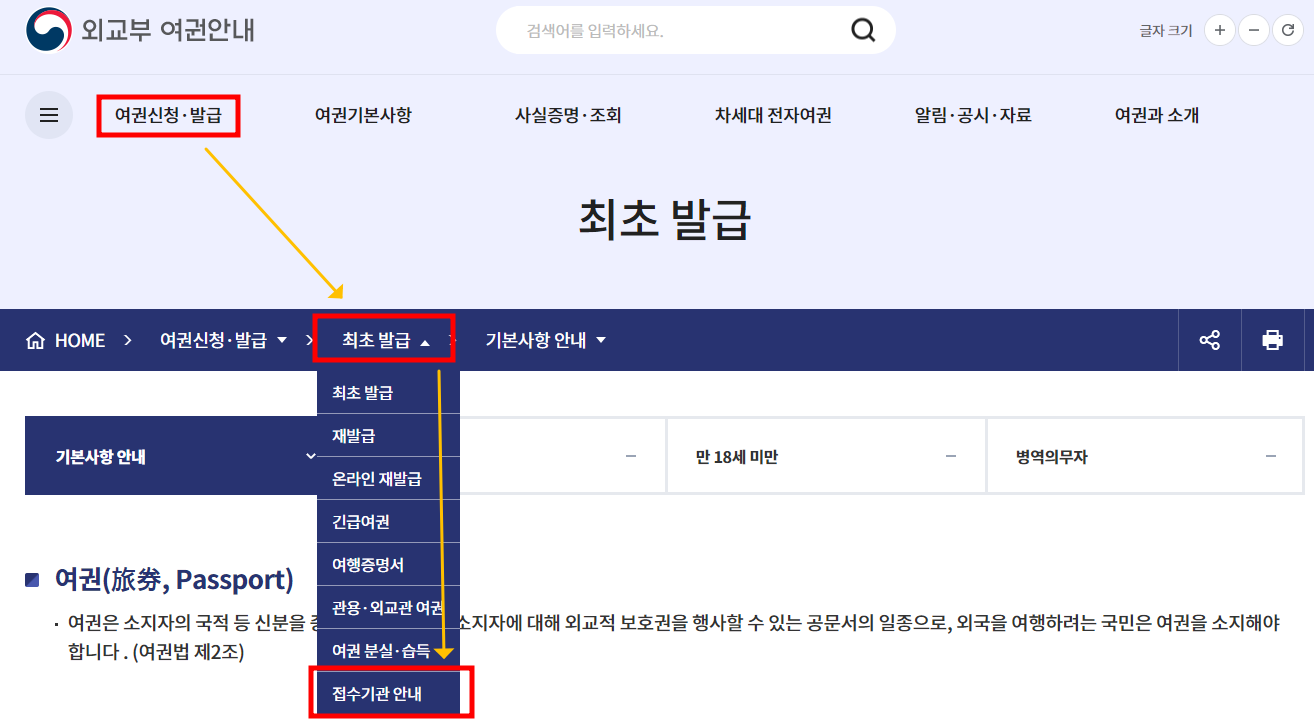Open the 기본사항 안내 breadcrumb dropdown
This screenshot has width=1314, height=722.
click(x=544, y=340)
